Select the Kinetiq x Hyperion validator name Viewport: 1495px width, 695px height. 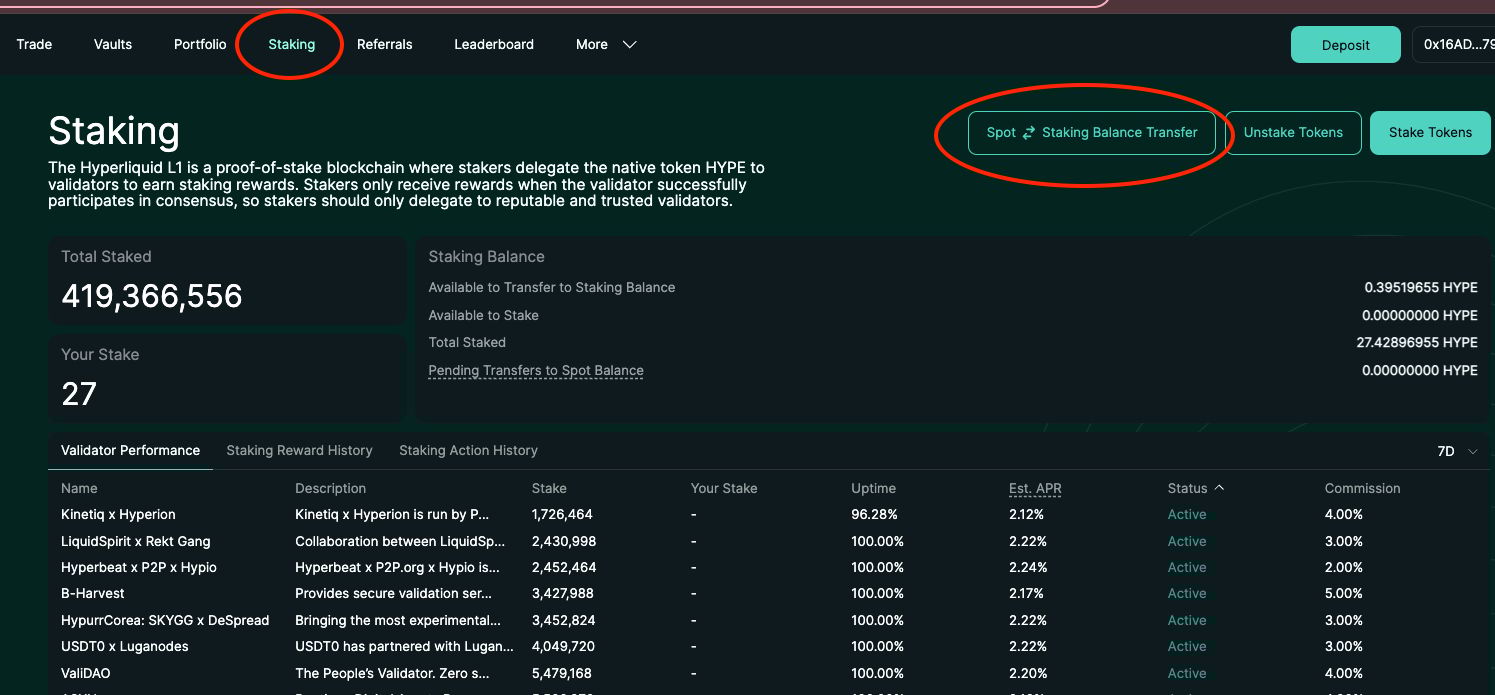(x=118, y=514)
